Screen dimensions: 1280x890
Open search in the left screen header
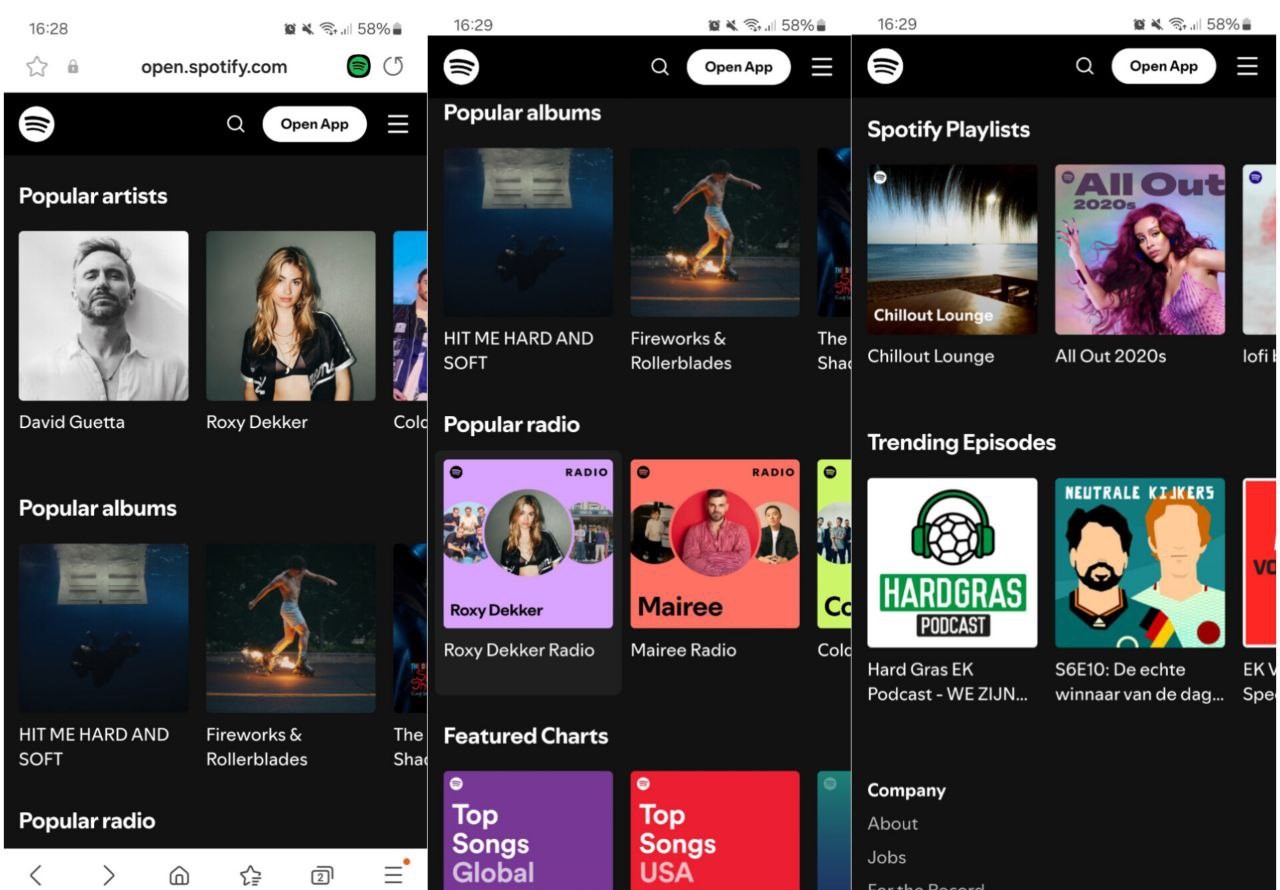pos(235,124)
